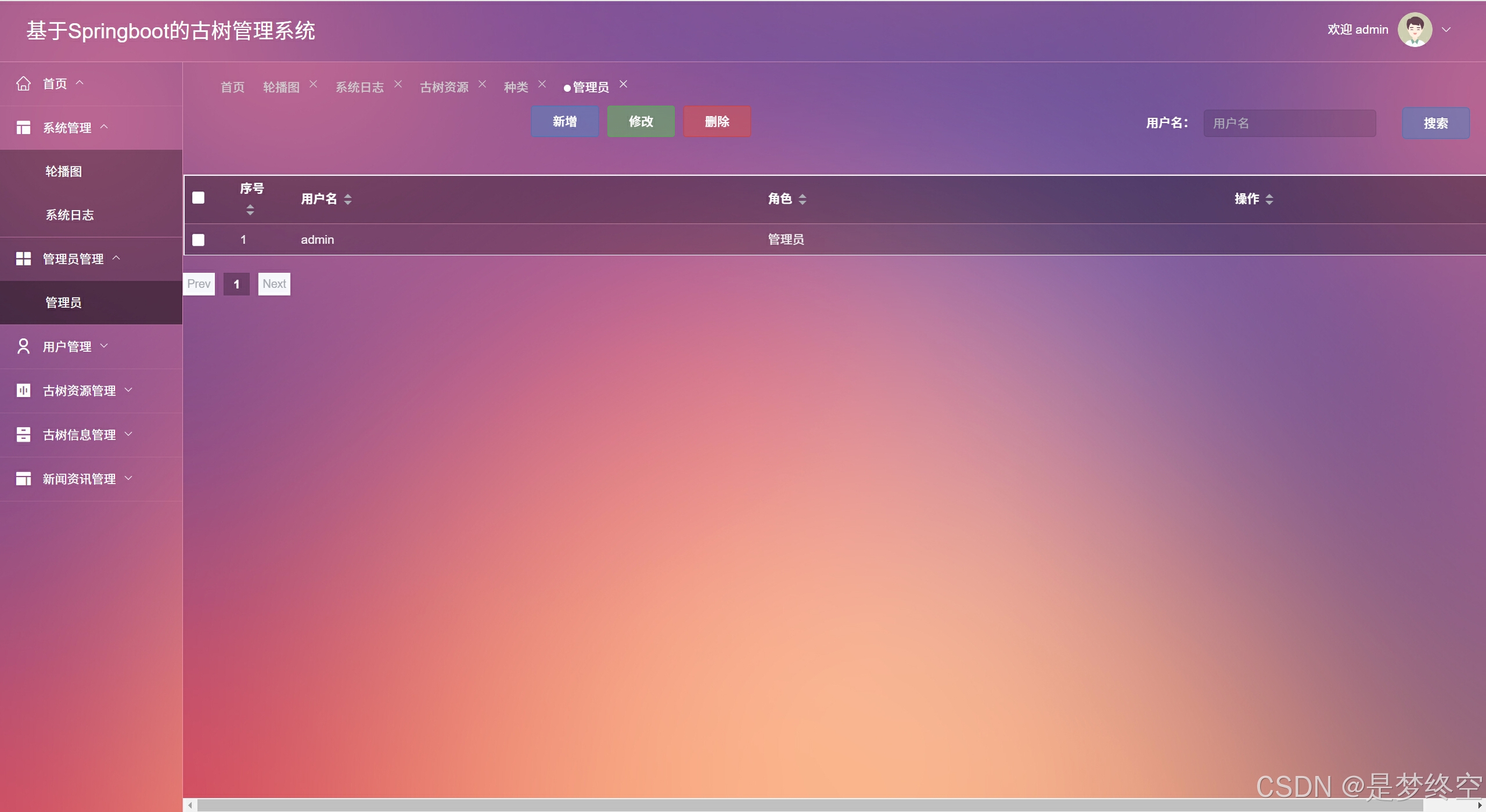Image resolution: width=1486 pixels, height=812 pixels.
Task: Open the 轮播图 sidebar submenu item
Action: pyautogui.click(x=91, y=171)
